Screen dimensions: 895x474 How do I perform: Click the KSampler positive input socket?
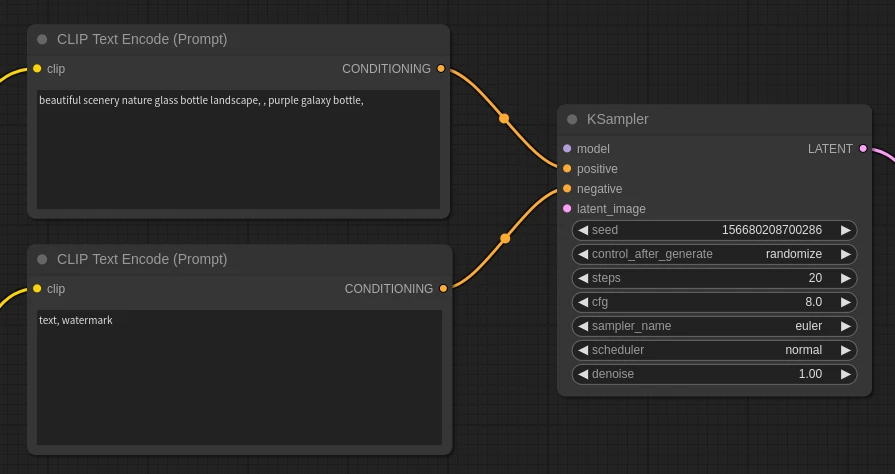click(567, 169)
